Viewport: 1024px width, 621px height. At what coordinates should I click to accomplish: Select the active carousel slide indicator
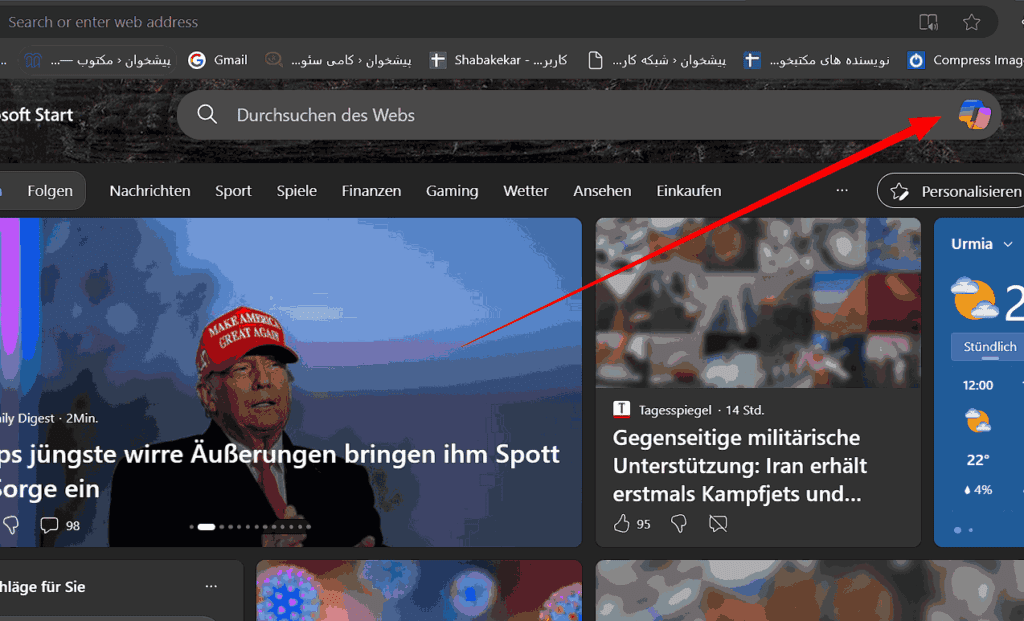point(206,526)
